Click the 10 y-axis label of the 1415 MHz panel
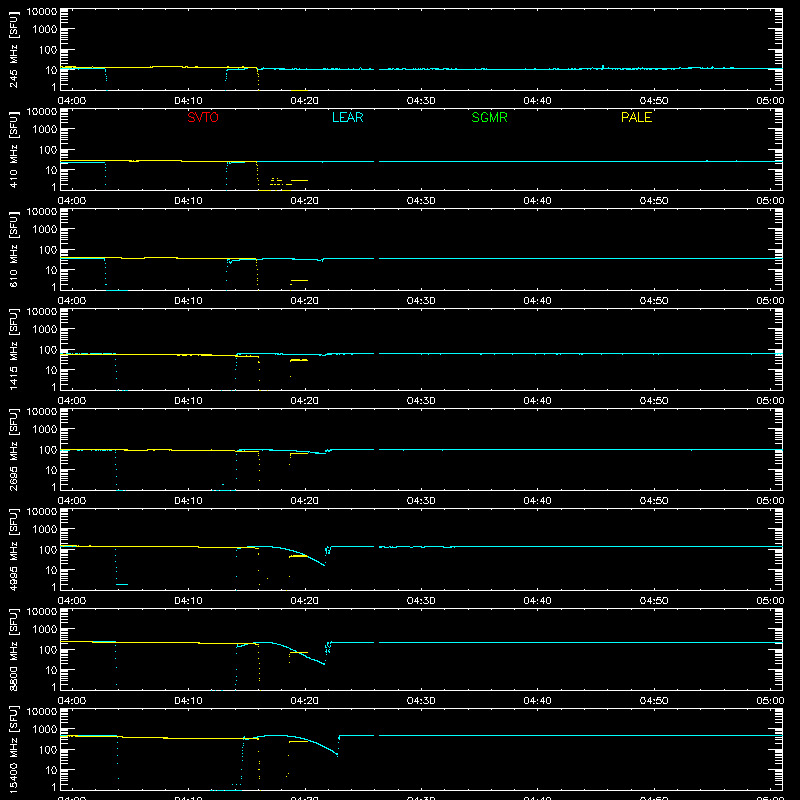This screenshot has height=800, width=800. pyautogui.click(x=51, y=370)
